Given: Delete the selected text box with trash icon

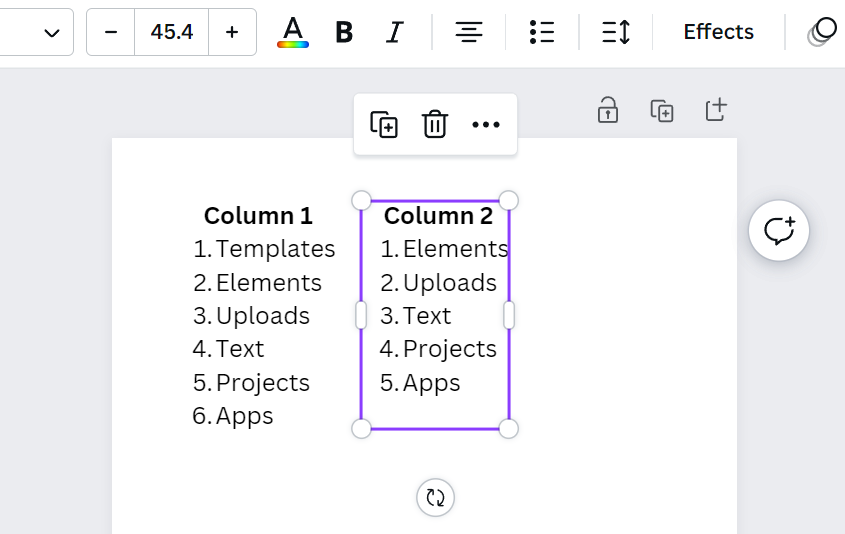Looking at the screenshot, I should tap(435, 125).
